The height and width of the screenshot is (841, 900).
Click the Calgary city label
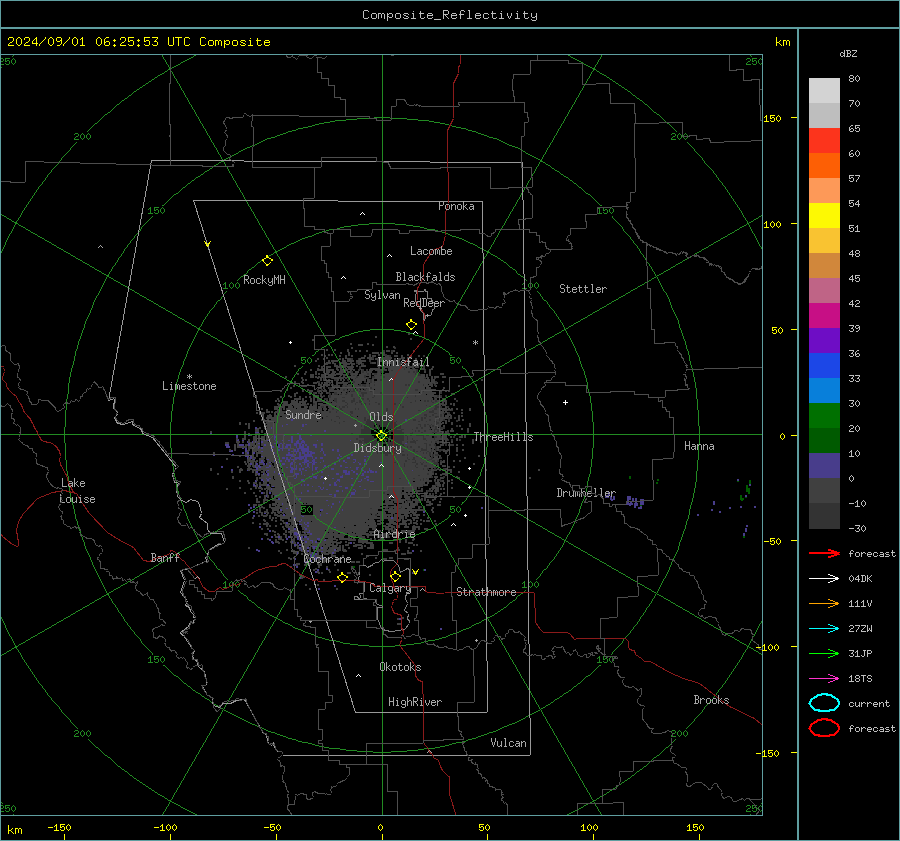tap(390, 588)
